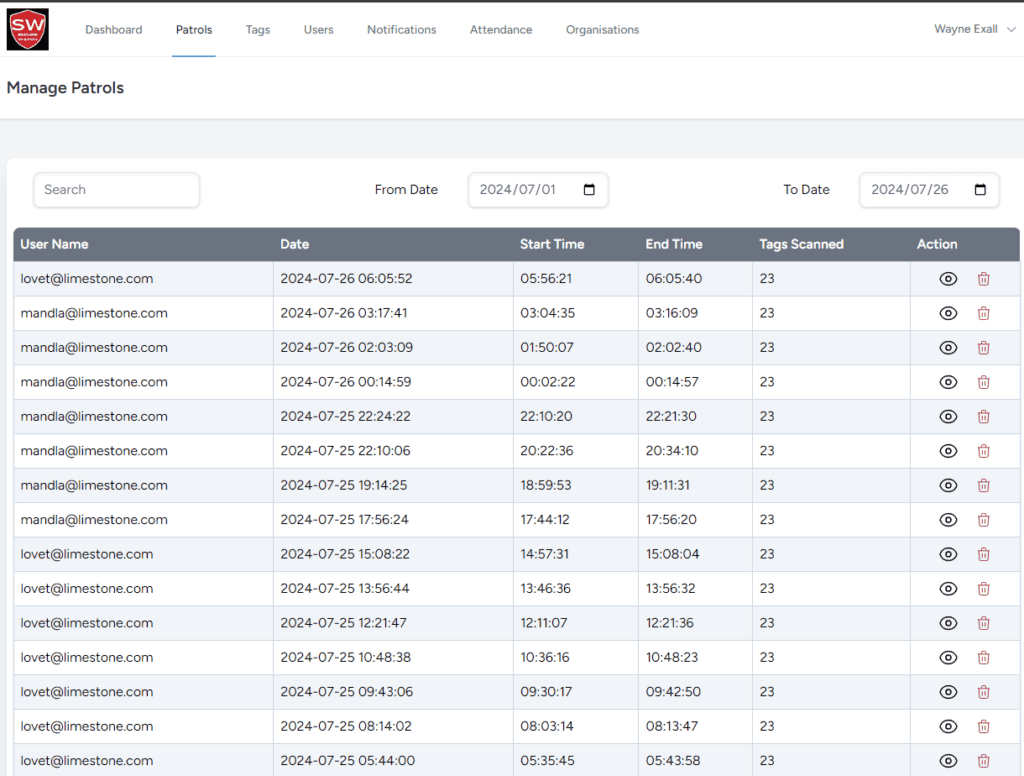Open the Notifications page link
Viewport: 1024px width, 776px height.
[401, 30]
